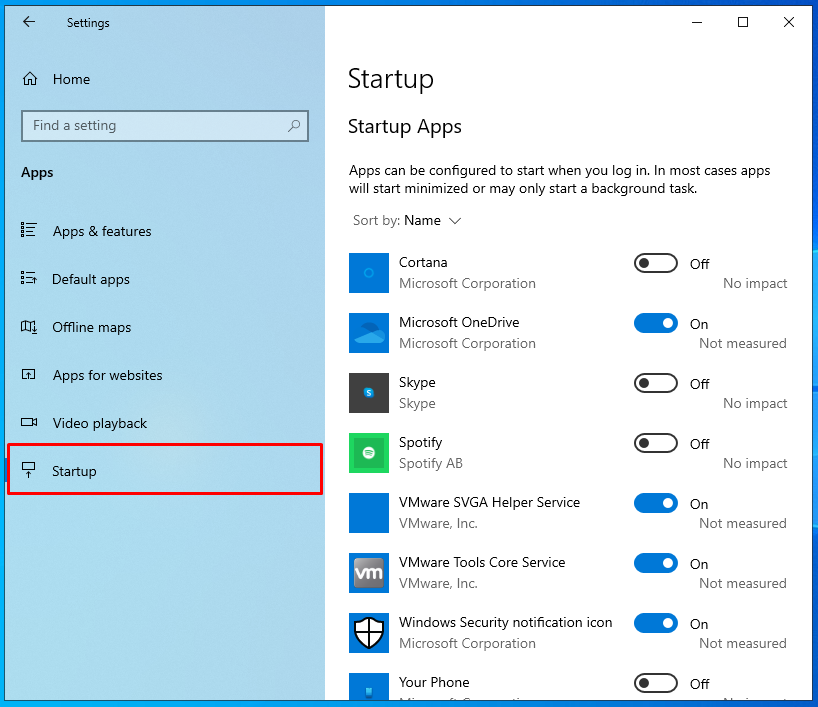Turn off VMware Tools Core Service toggle
The height and width of the screenshot is (707, 818).
656,564
